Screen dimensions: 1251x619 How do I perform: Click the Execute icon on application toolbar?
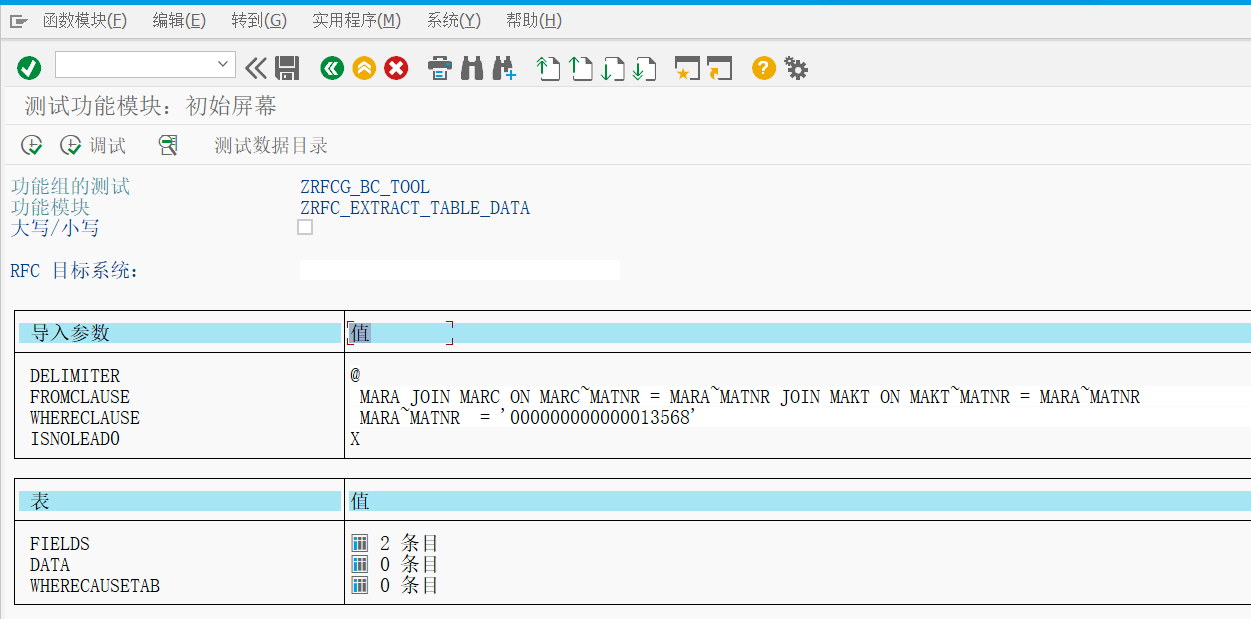31,144
